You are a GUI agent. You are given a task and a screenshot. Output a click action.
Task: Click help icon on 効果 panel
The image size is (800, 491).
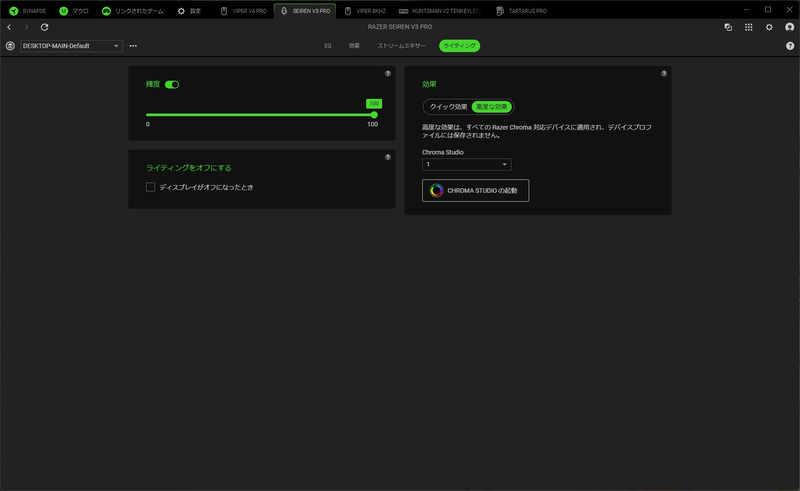pos(664,73)
